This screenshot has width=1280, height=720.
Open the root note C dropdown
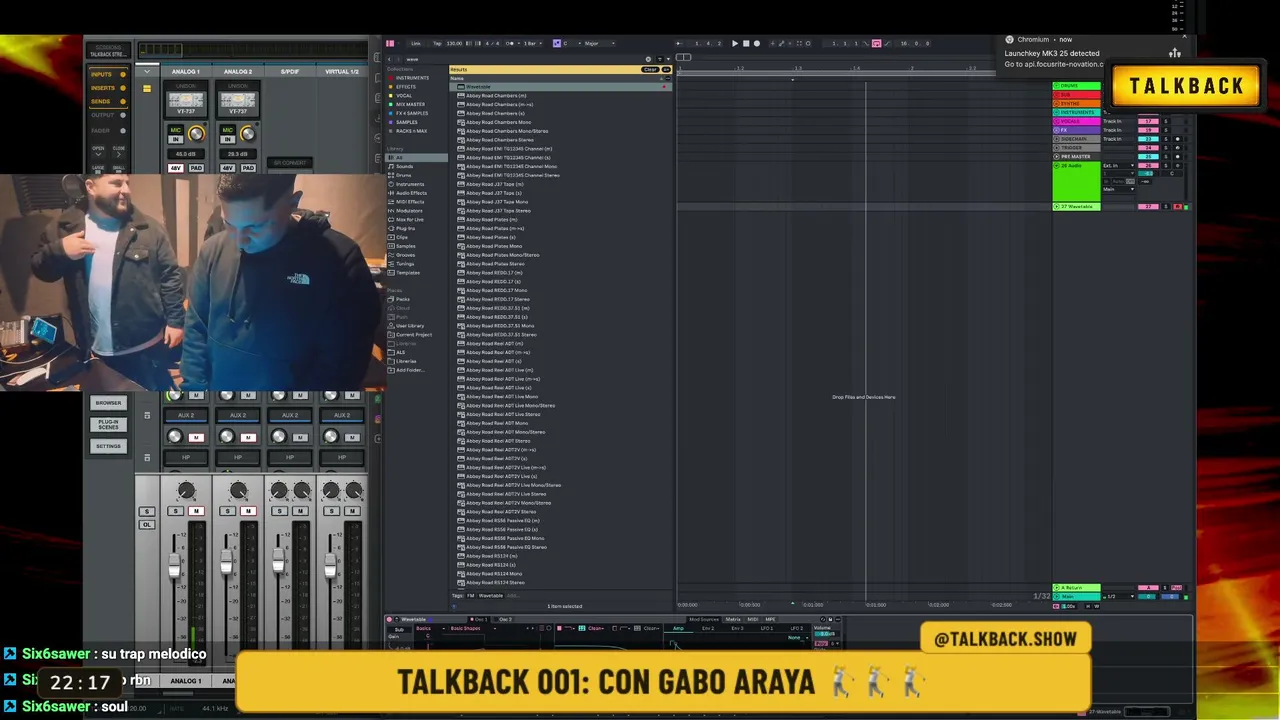point(570,43)
